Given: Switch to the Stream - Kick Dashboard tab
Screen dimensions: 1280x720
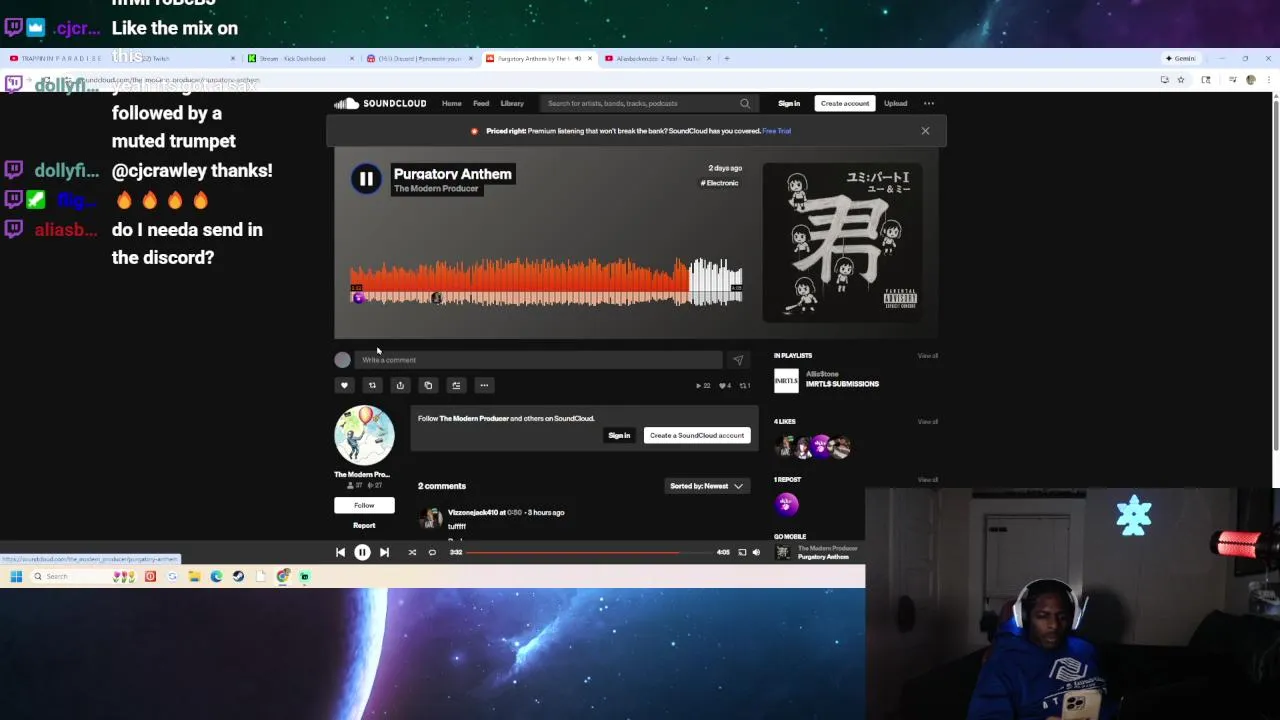Looking at the screenshot, I should click(x=300, y=58).
